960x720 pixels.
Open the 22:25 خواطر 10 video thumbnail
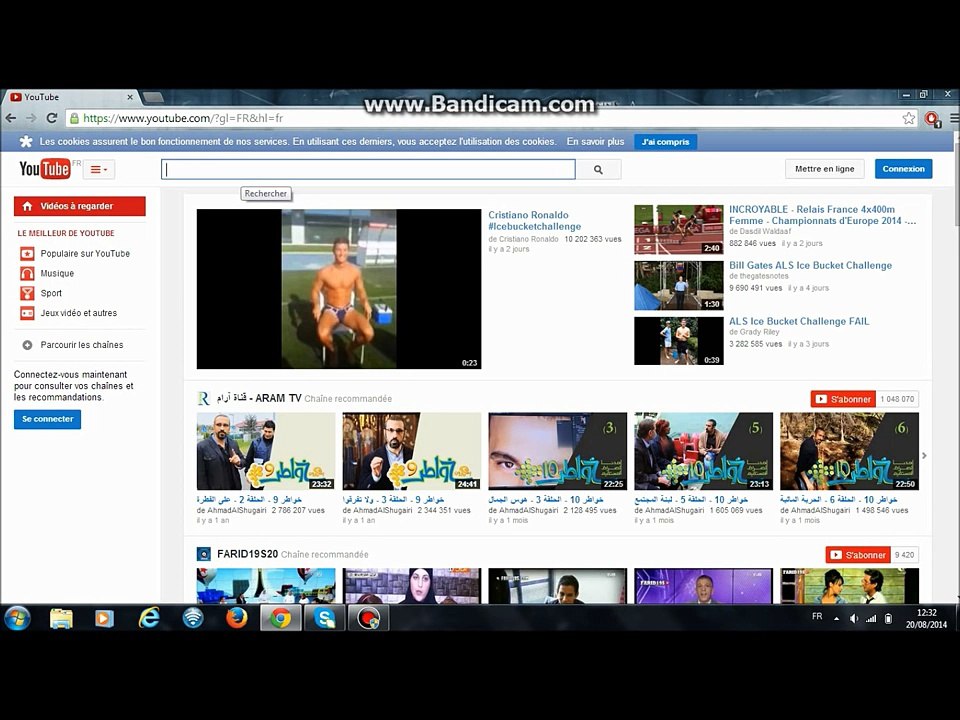[x=557, y=451]
